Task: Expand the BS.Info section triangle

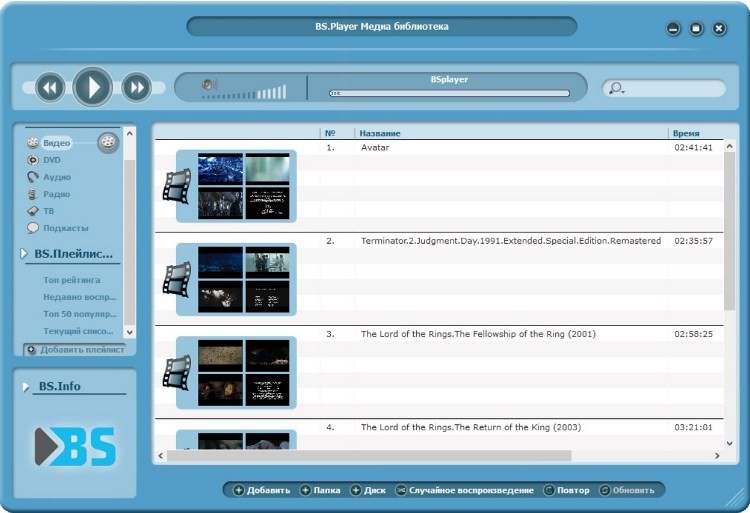Action: coord(26,387)
